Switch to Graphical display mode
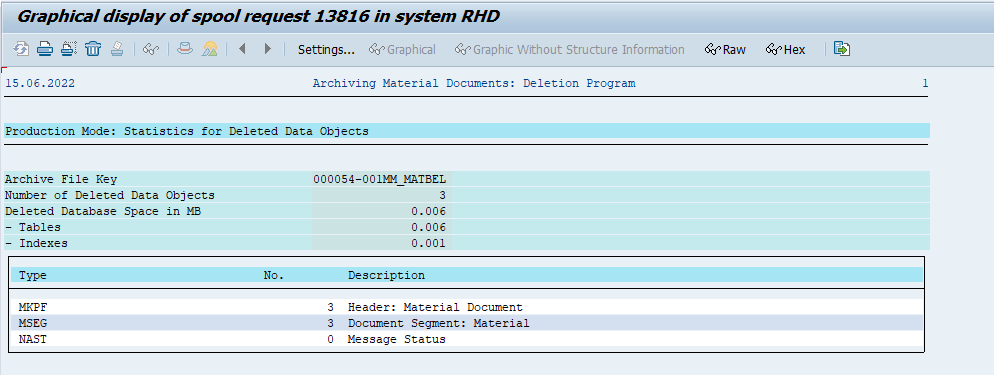 402,49
